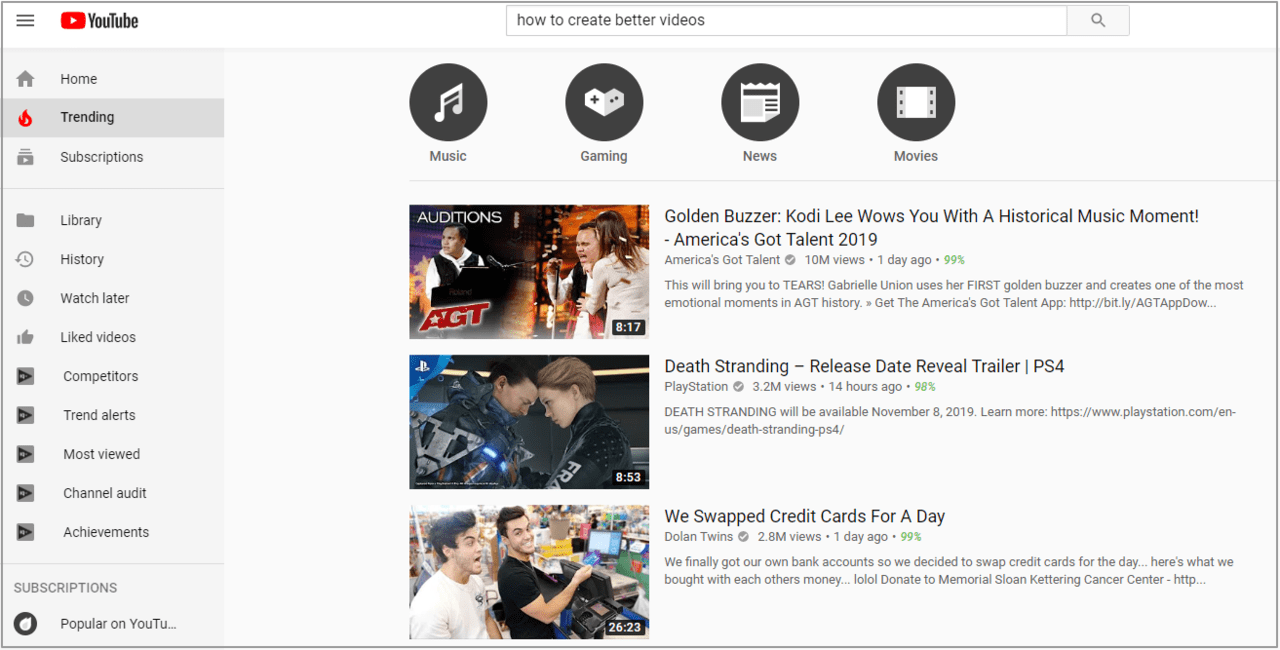Image resolution: width=1280 pixels, height=650 pixels.
Task: Click the Gaming category label
Action: [x=604, y=156]
